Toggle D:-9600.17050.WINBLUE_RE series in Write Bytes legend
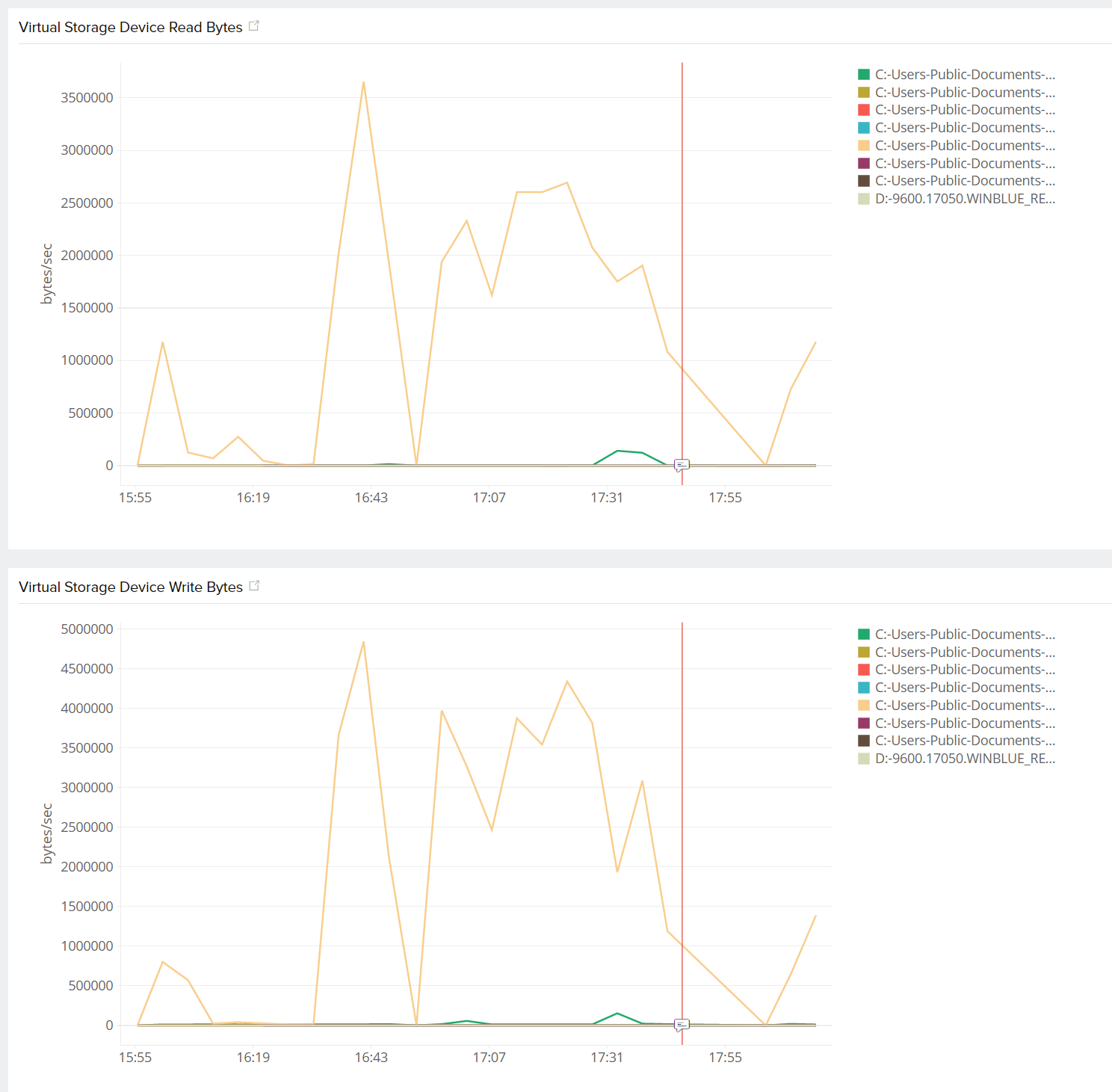Screen dimensions: 1112x1092 [965, 759]
